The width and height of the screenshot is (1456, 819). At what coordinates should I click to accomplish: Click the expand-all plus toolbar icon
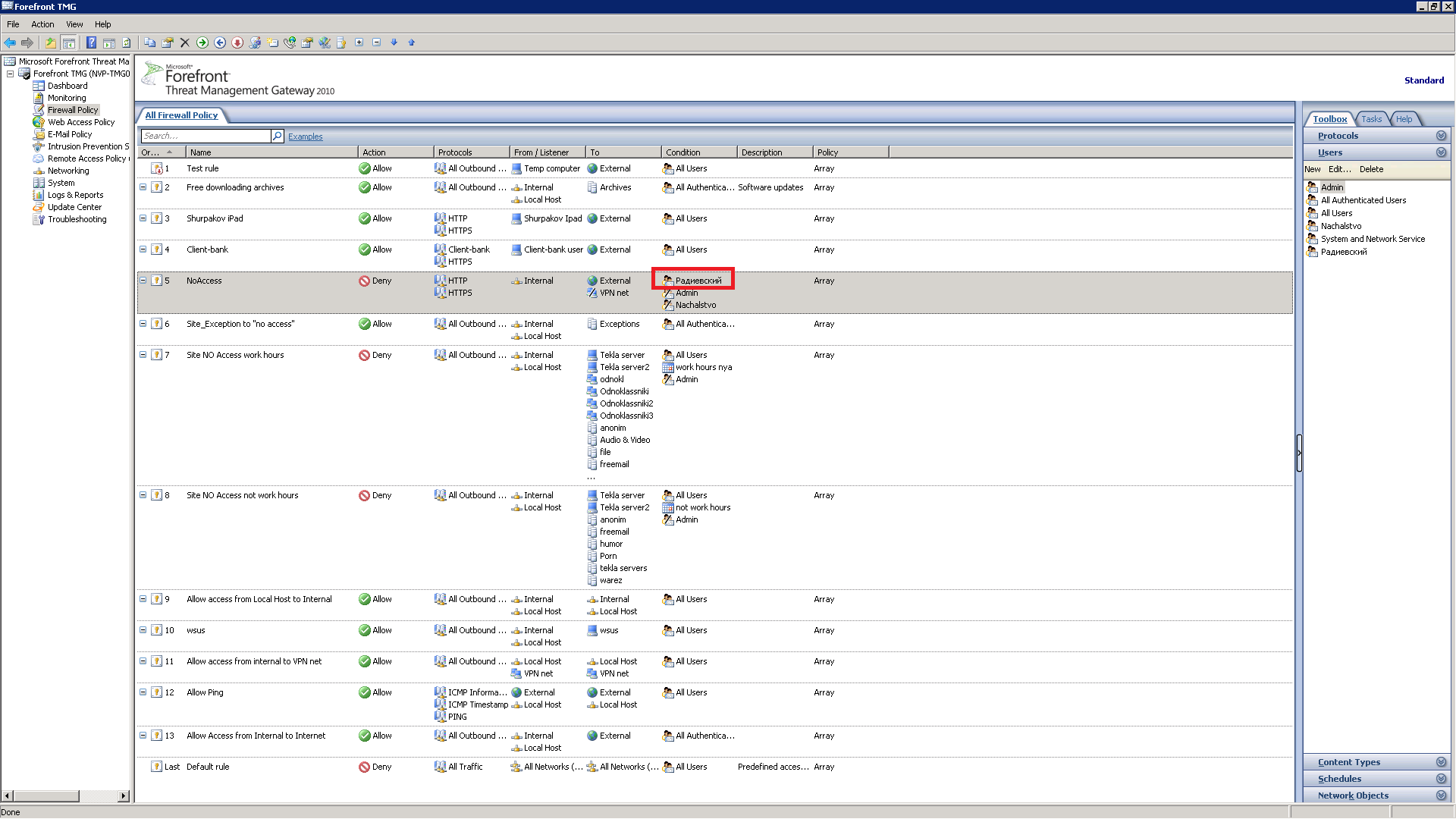coord(359,42)
